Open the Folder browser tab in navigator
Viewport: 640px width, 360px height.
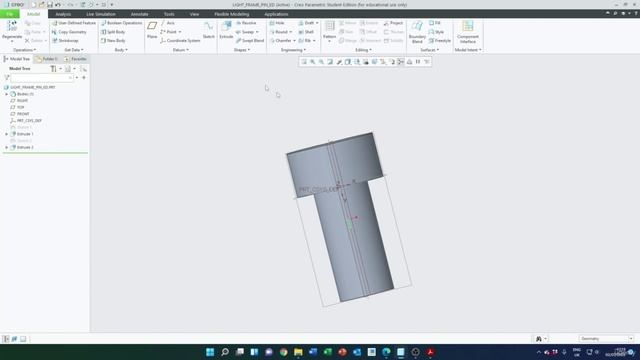coord(47,59)
